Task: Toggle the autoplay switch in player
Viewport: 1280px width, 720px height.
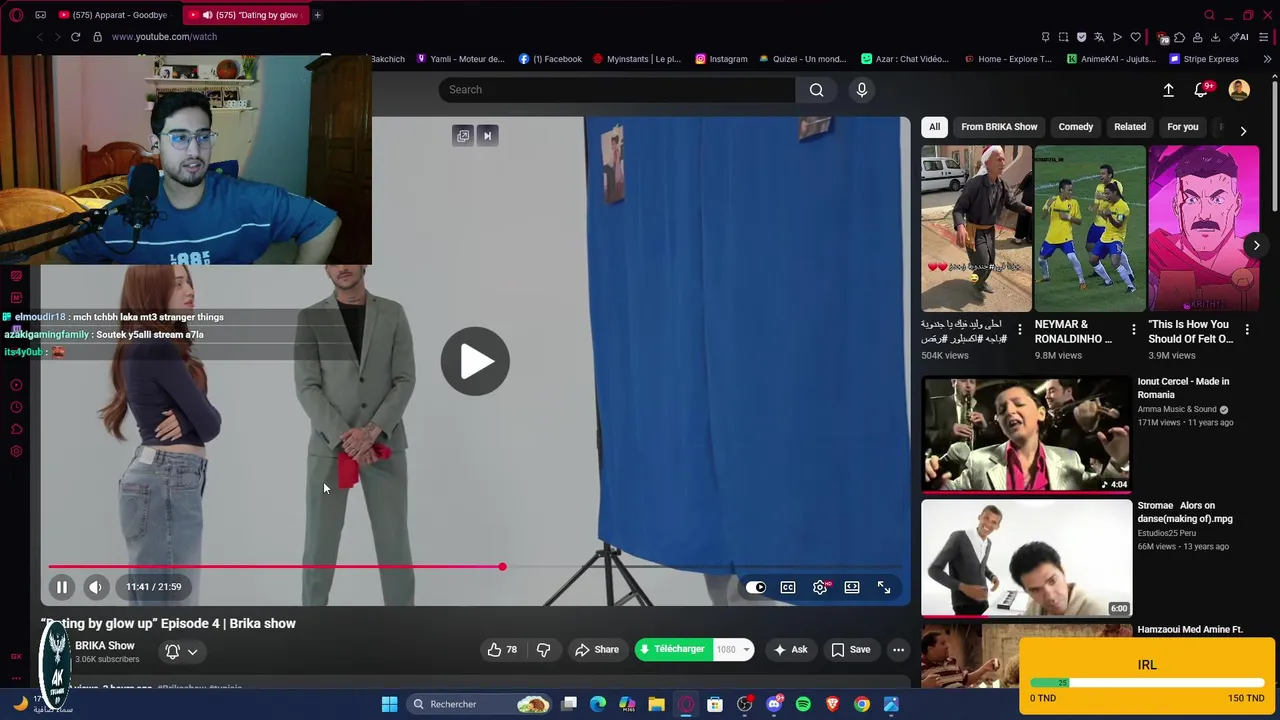Action: tap(756, 587)
